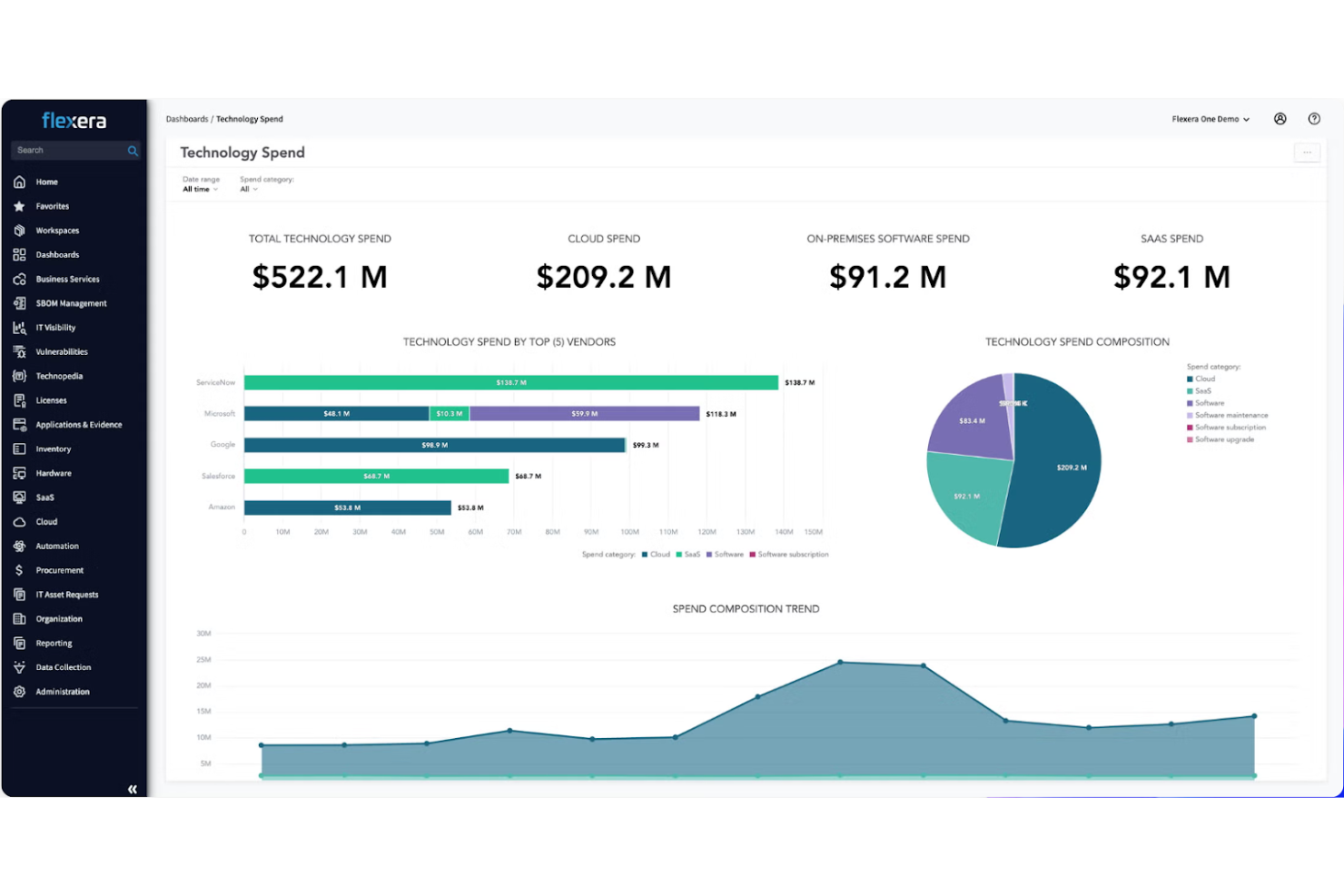The image size is (1344, 896).
Task: Select the SaaS icon in the sidebar
Action: tap(19, 497)
